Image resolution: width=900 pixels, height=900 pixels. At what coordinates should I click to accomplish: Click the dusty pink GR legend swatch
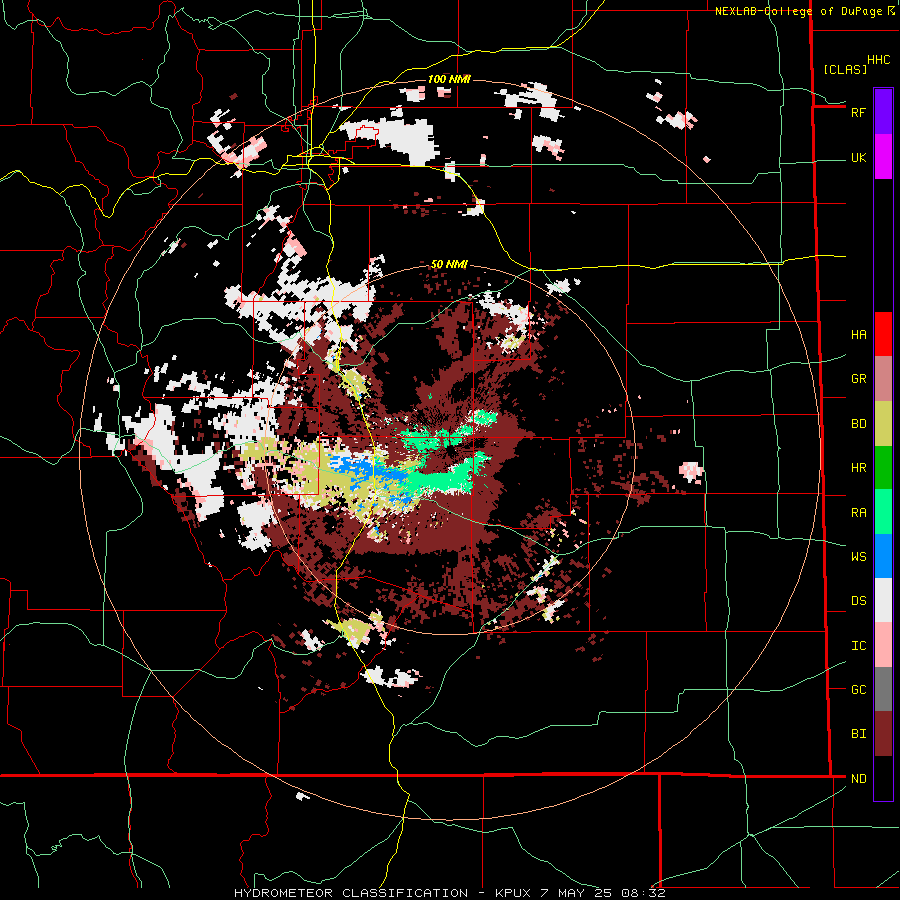[883, 379]
